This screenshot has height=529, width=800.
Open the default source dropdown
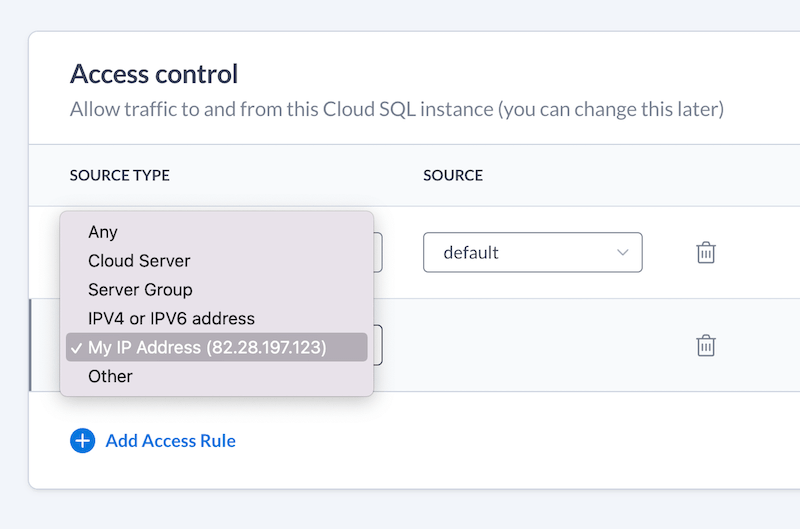pyautogui.click(x=533, y=253)
